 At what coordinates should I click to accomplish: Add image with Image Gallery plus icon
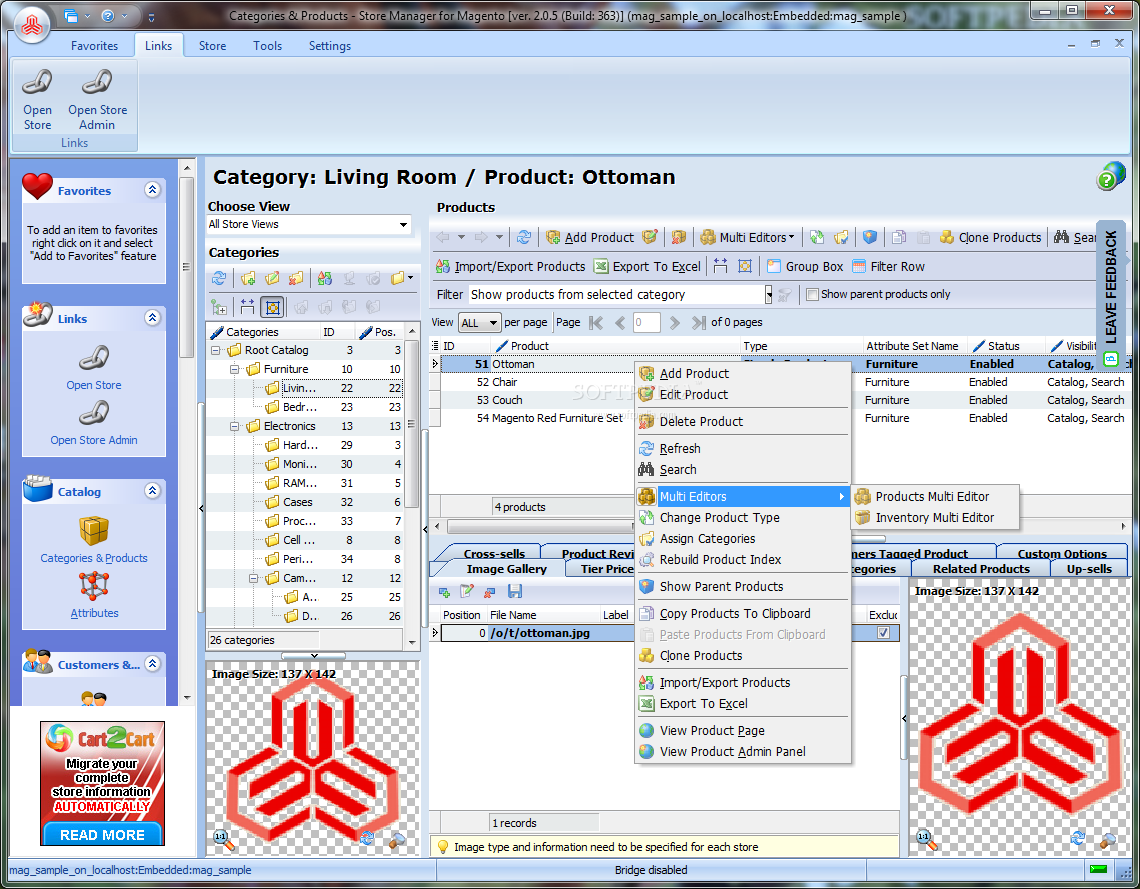444,592
